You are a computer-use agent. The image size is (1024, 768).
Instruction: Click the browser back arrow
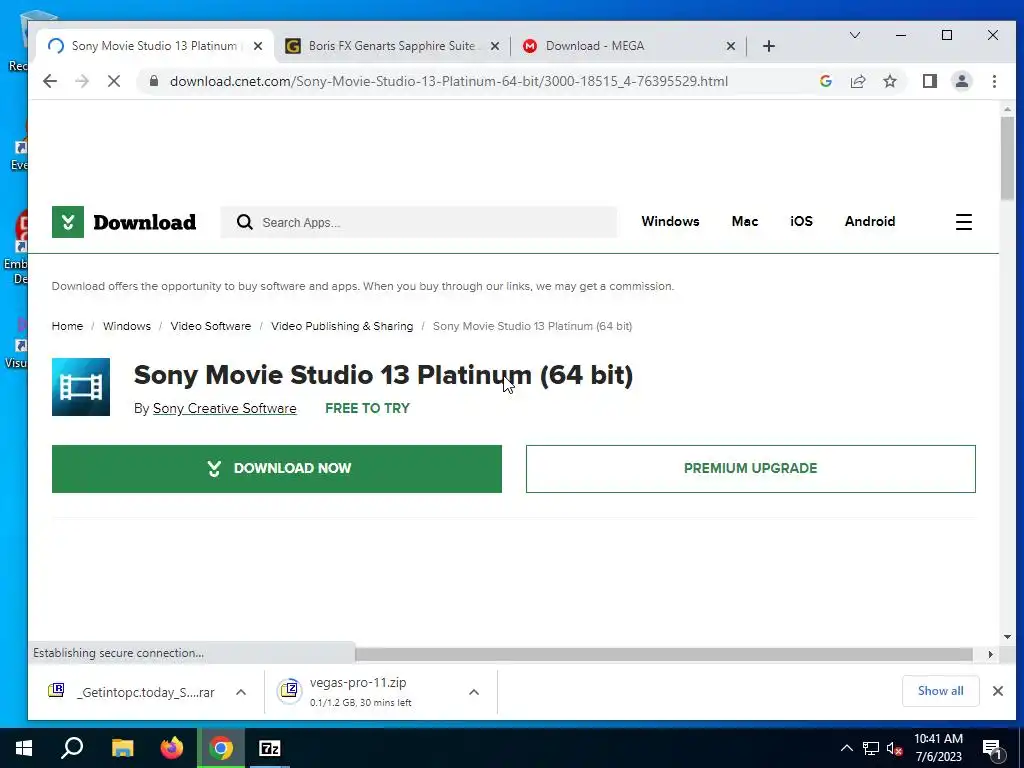point(50,81)
